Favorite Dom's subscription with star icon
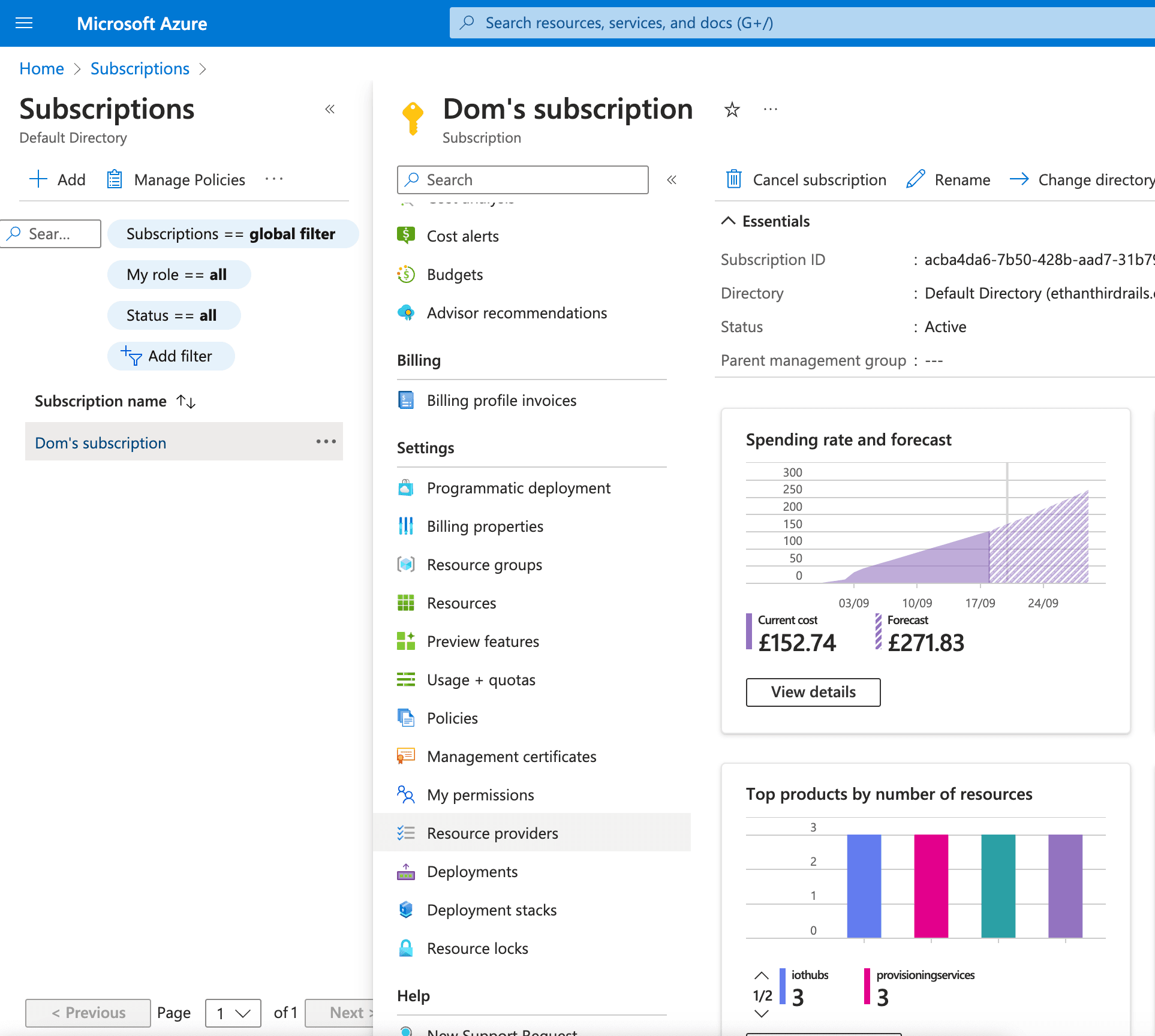This screenshot has height=1036, width=1155. click(x=732, y=110)
